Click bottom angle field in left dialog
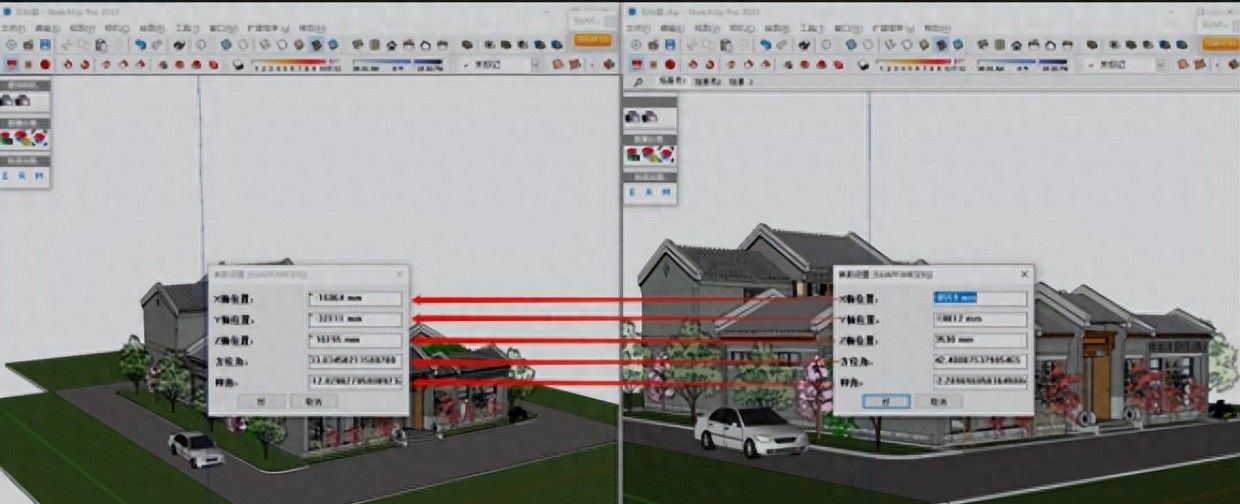 tap(355, 381)
